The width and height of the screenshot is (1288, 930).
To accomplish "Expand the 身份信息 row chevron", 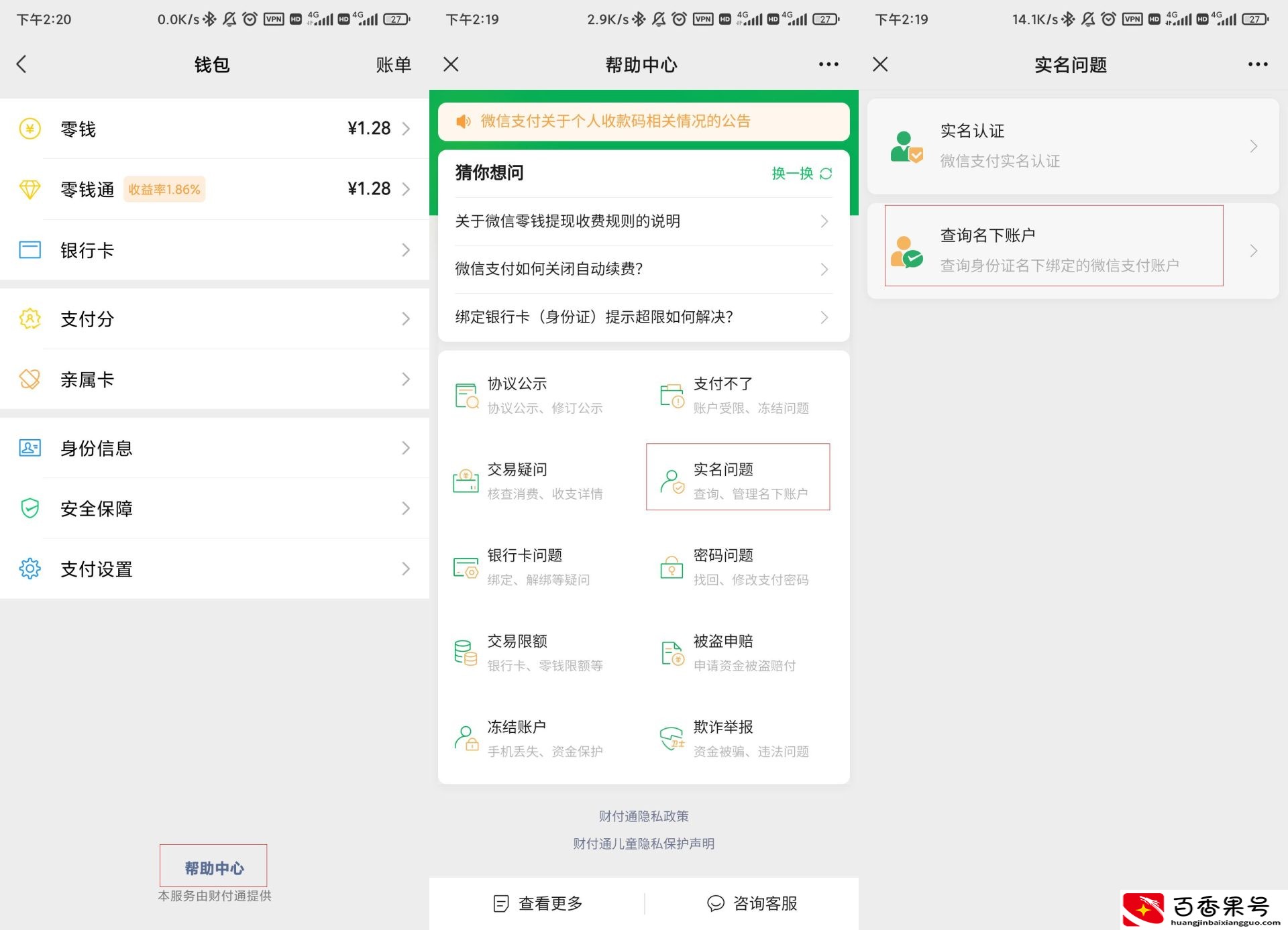I will click(406, 447).
